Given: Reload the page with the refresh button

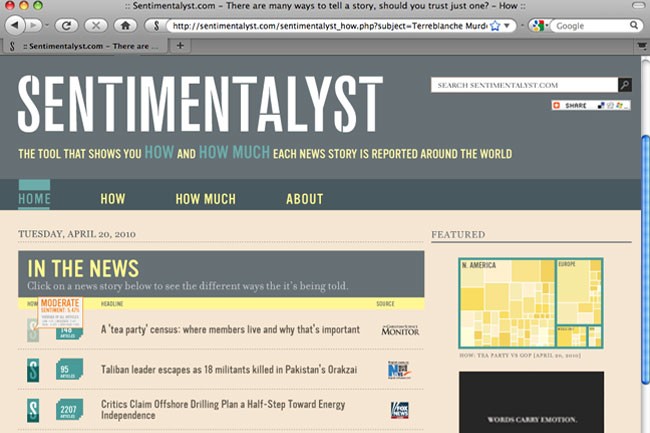Looking at the screenshot, I should point(66,26).
